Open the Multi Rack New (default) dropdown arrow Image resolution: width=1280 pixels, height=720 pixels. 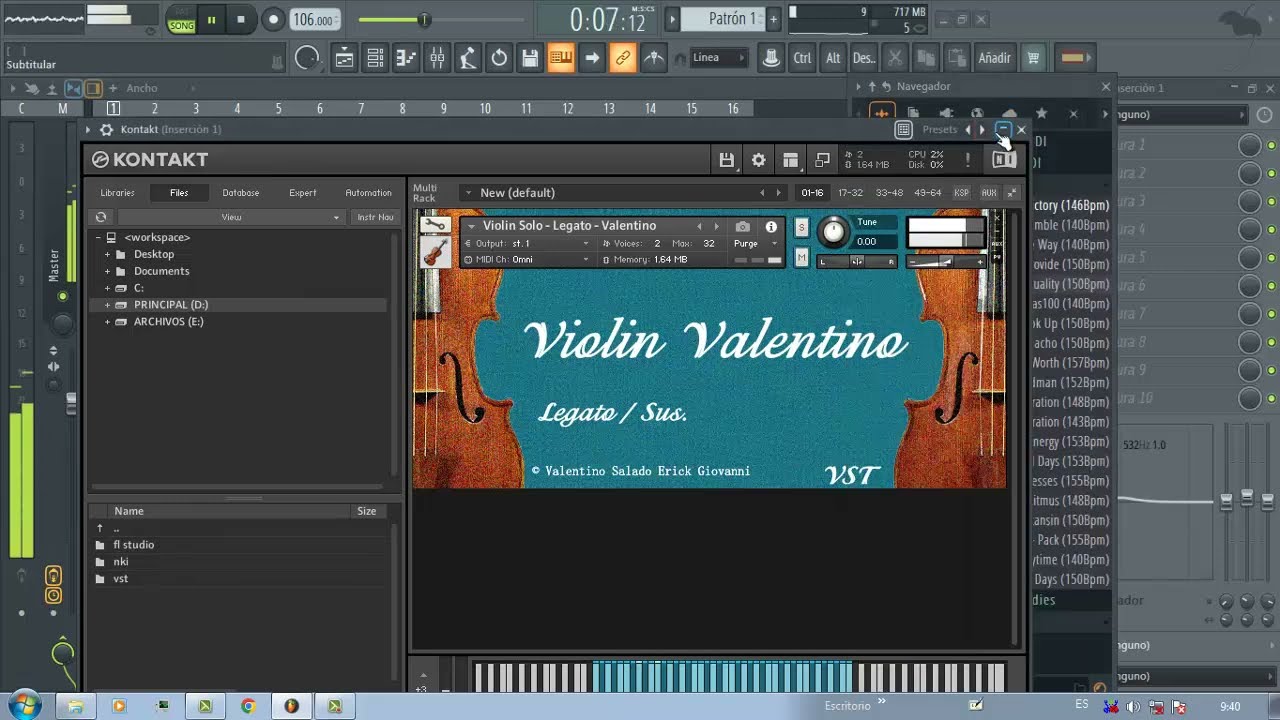click(468, 192)
